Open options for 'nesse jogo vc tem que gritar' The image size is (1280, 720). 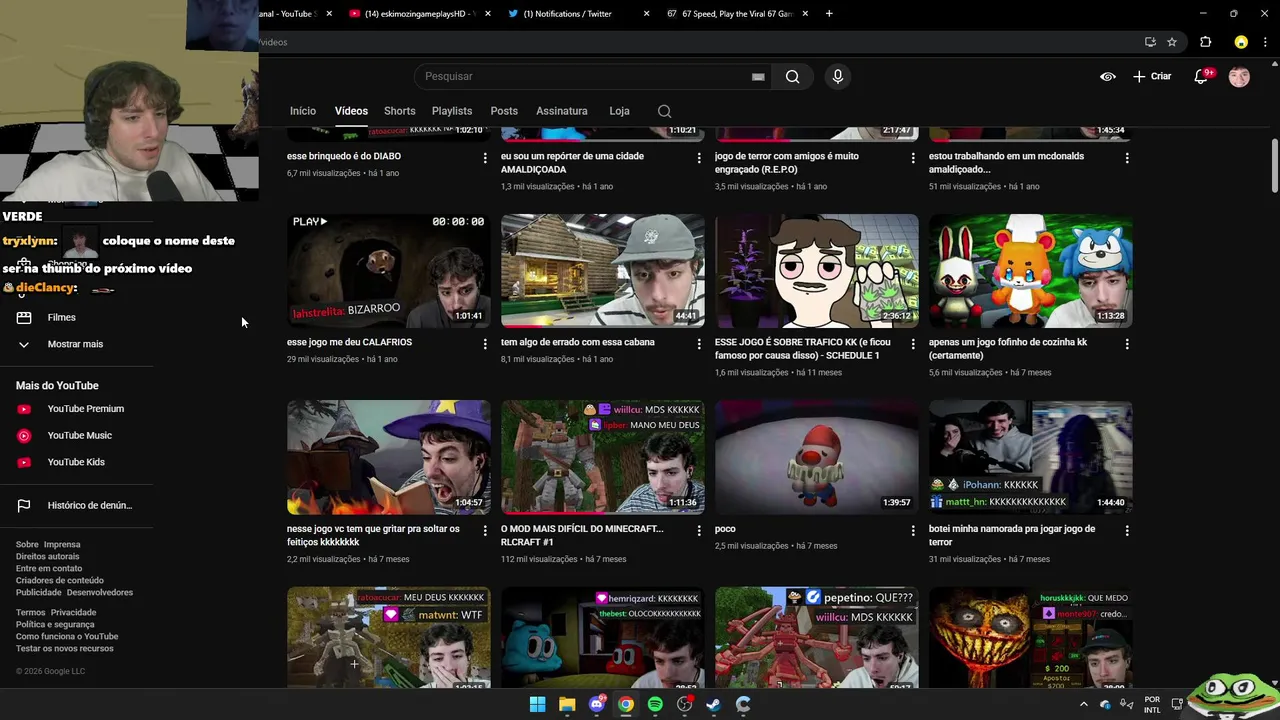click(x=485, y=531)
